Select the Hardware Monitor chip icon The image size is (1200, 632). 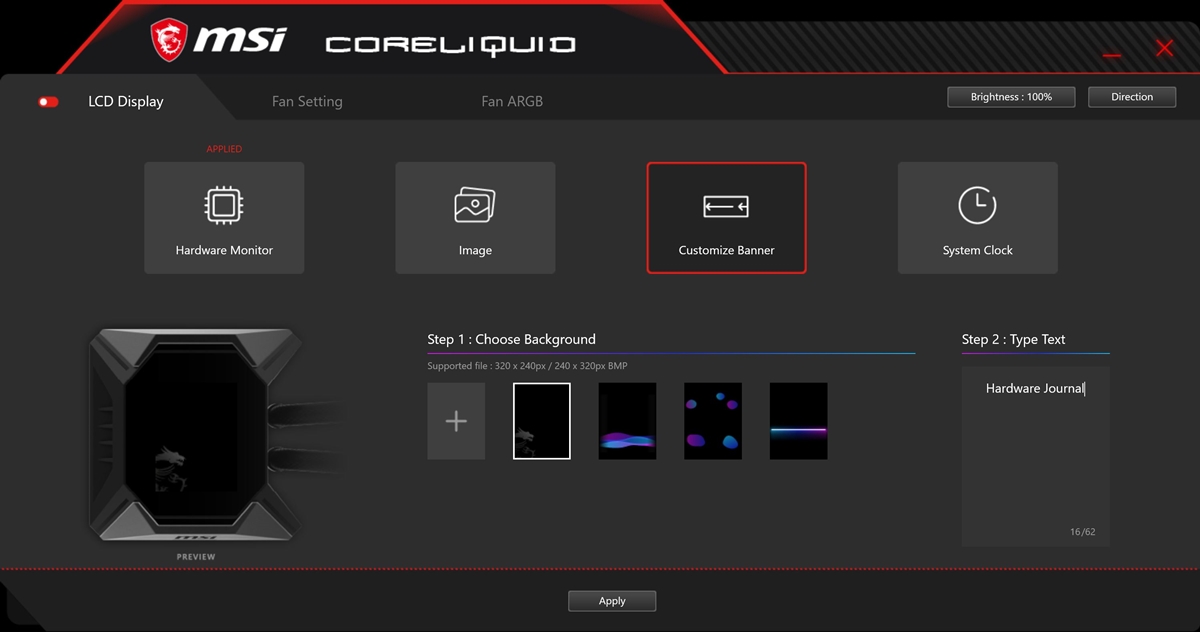pyautogui.click(x=224, y=206)
